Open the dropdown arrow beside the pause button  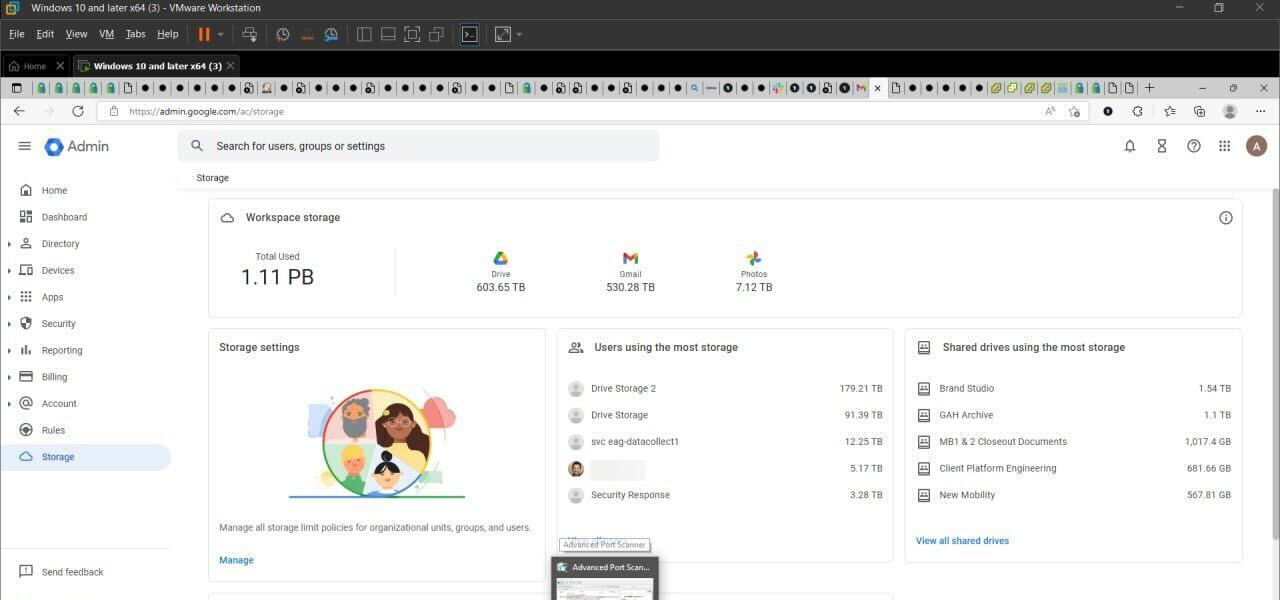coord(221,34)
